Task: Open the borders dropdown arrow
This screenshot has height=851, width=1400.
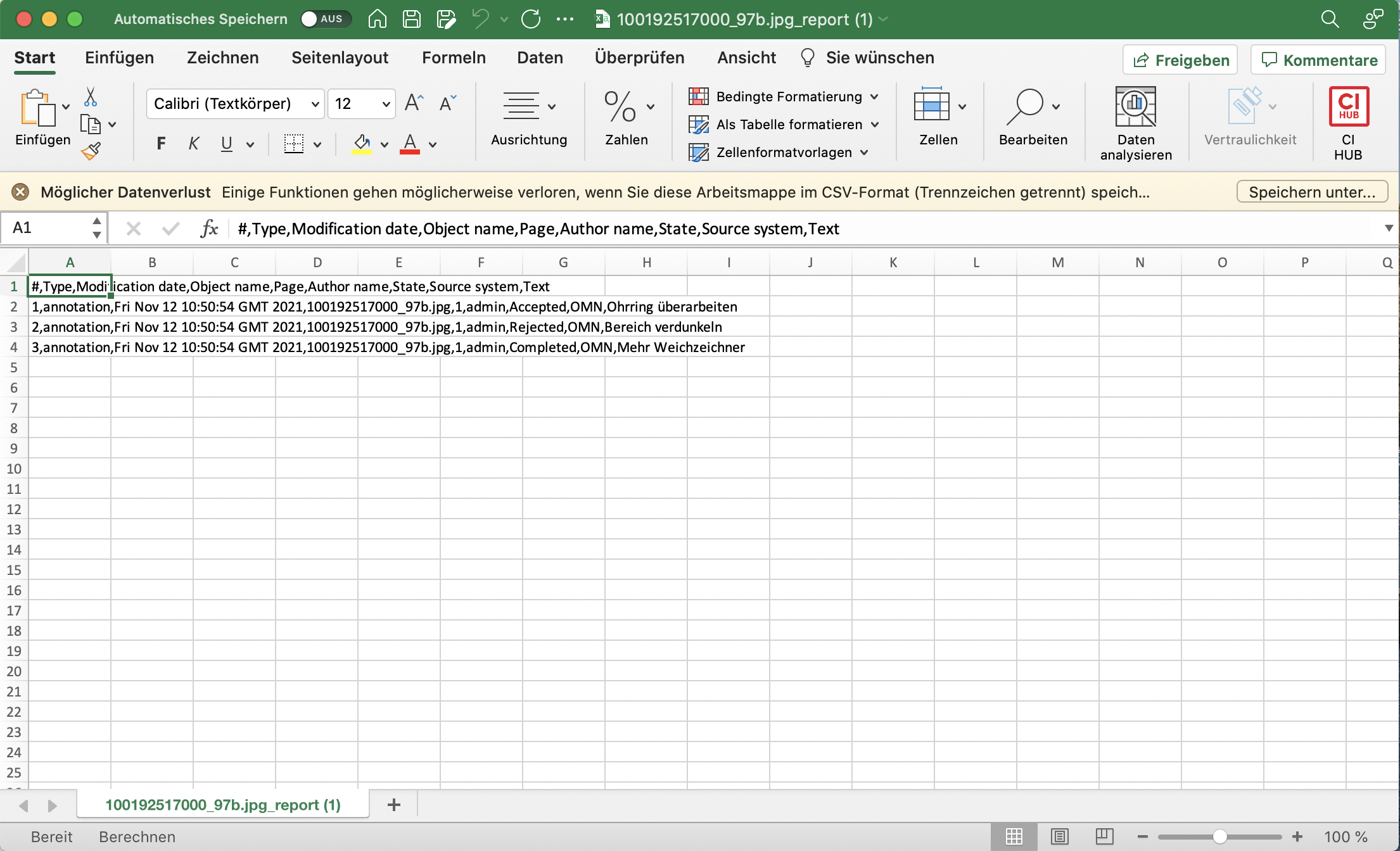Action: point(318,143)
